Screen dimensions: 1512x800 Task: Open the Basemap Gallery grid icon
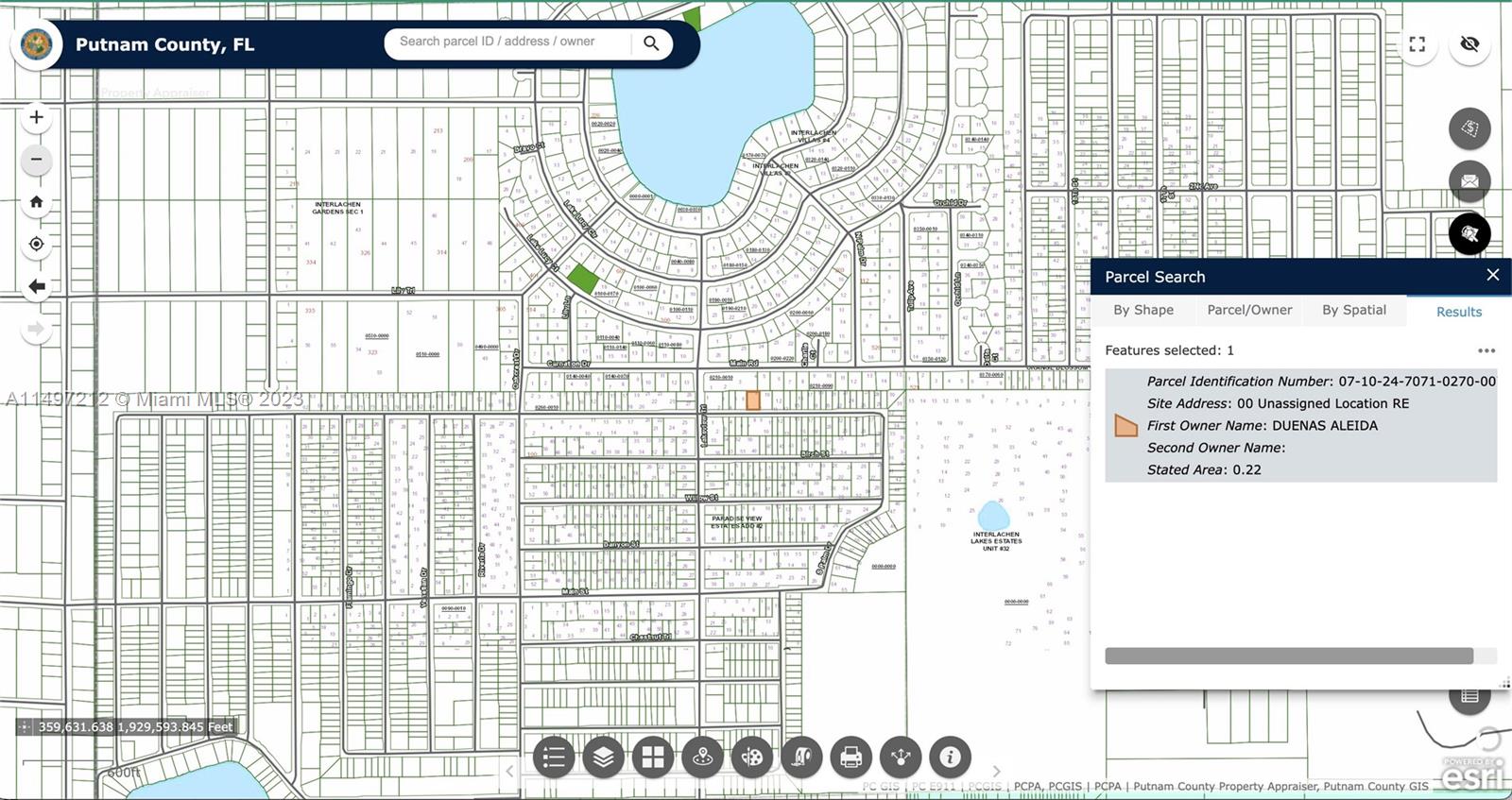click(x=653, y=757)
